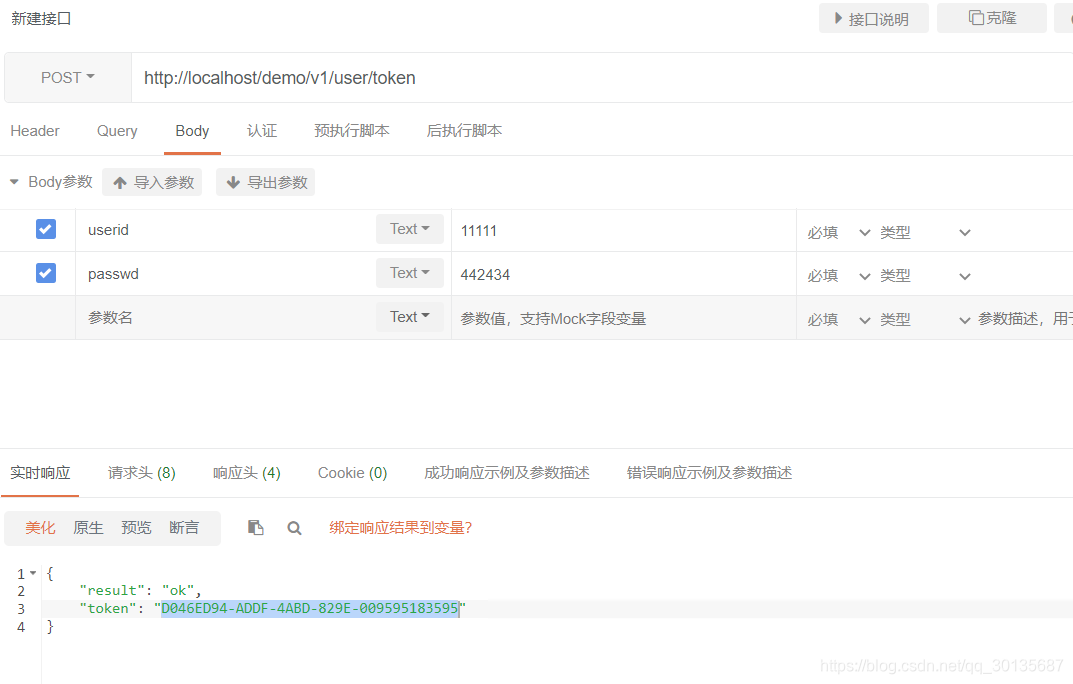Click the 绑定响应结果到变量? link
Screen dimensions: 1073x684
[x=401, y=527]
